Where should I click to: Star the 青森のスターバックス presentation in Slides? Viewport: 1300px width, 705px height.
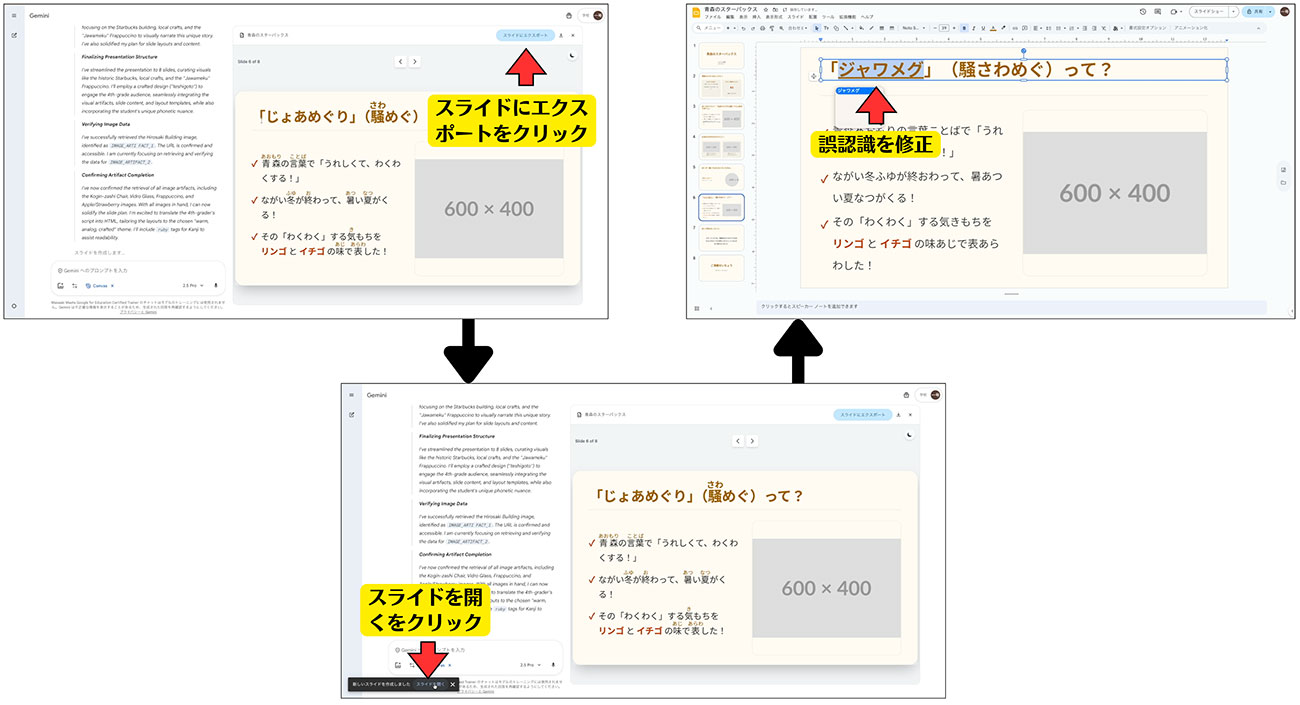pyautogui.click(x=766, y=9)
